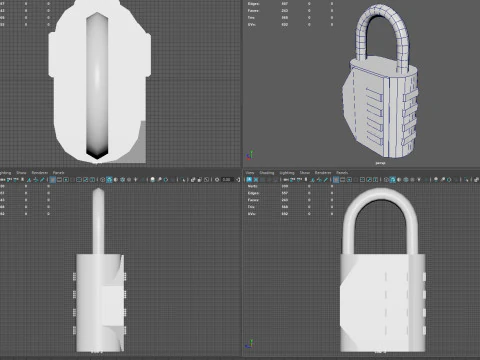
Task: Click 'Faces' stat label in perspective viewport
Action: click(x=253, y=10)
